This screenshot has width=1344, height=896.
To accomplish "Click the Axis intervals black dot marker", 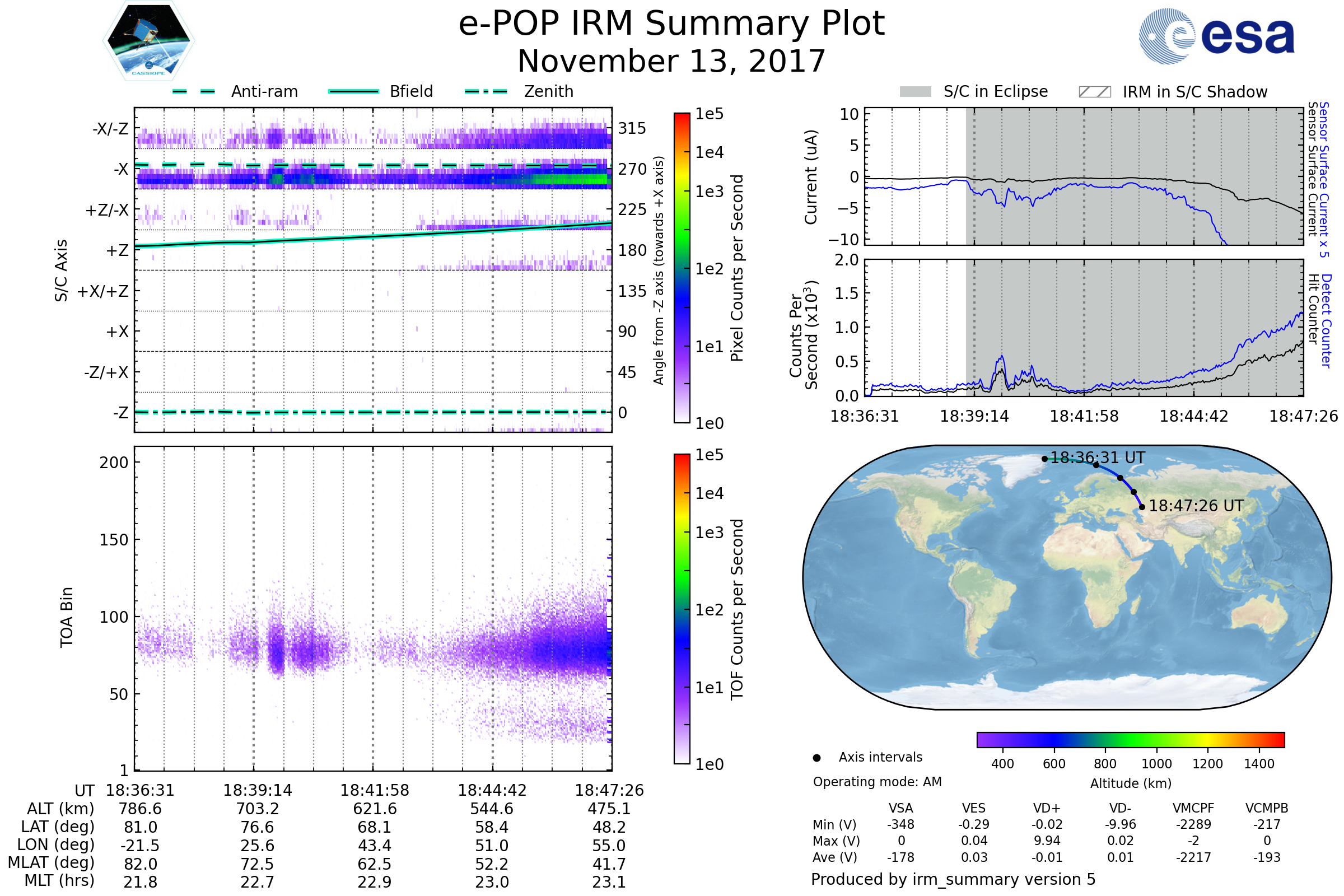I will click(x=816, y=758).
